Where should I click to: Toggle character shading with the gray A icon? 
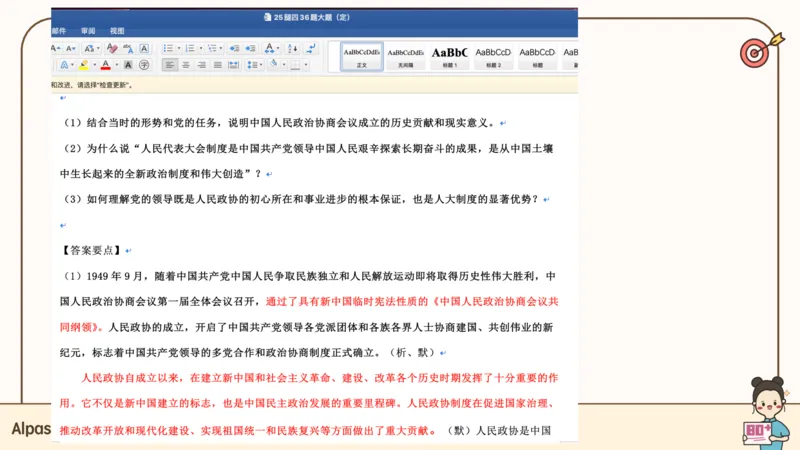tap(128, 65)
